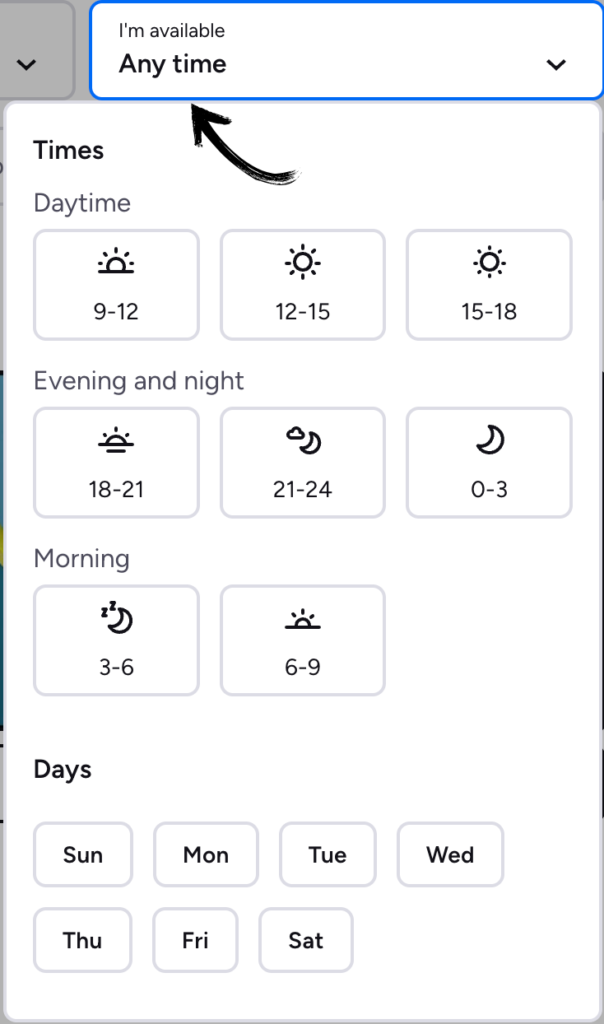The image size is (604, 1024).
Task: Click the crescent moon icon for 0-3
Action: pos(489,441)
